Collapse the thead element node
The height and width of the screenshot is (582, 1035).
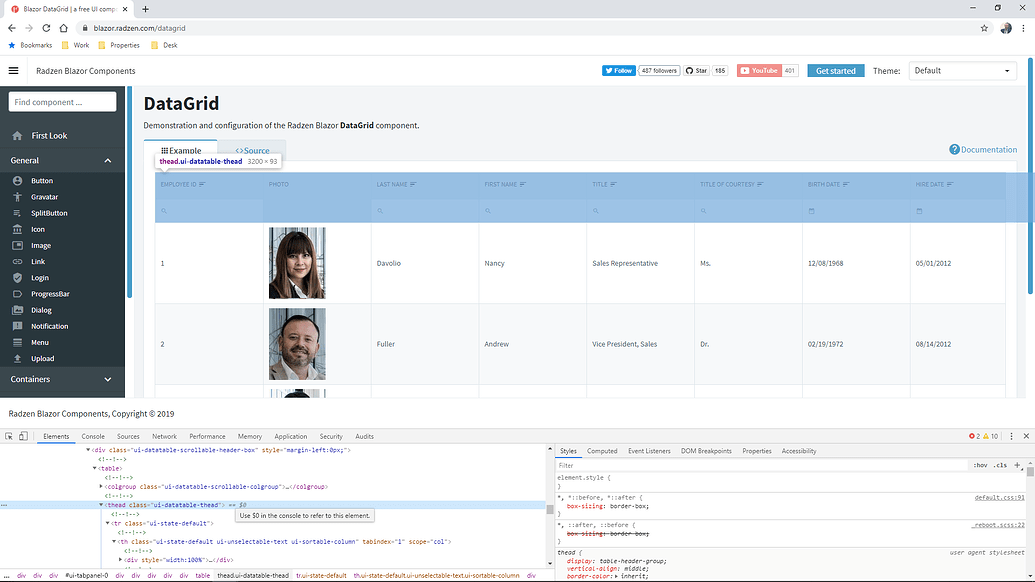[x=101, y=505]
